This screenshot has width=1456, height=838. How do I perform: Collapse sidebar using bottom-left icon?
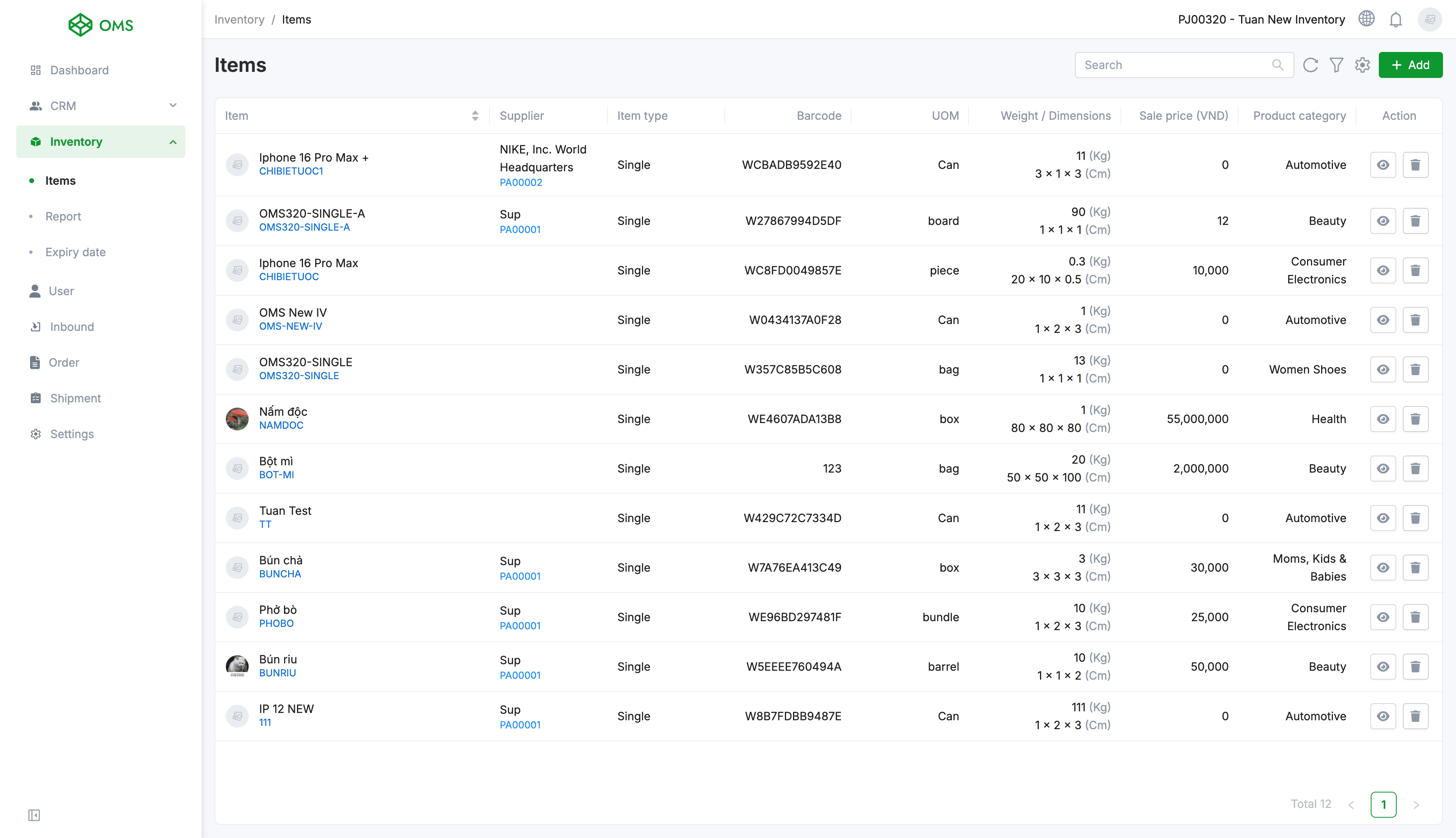pyautogui.click(x=34, y=815)
